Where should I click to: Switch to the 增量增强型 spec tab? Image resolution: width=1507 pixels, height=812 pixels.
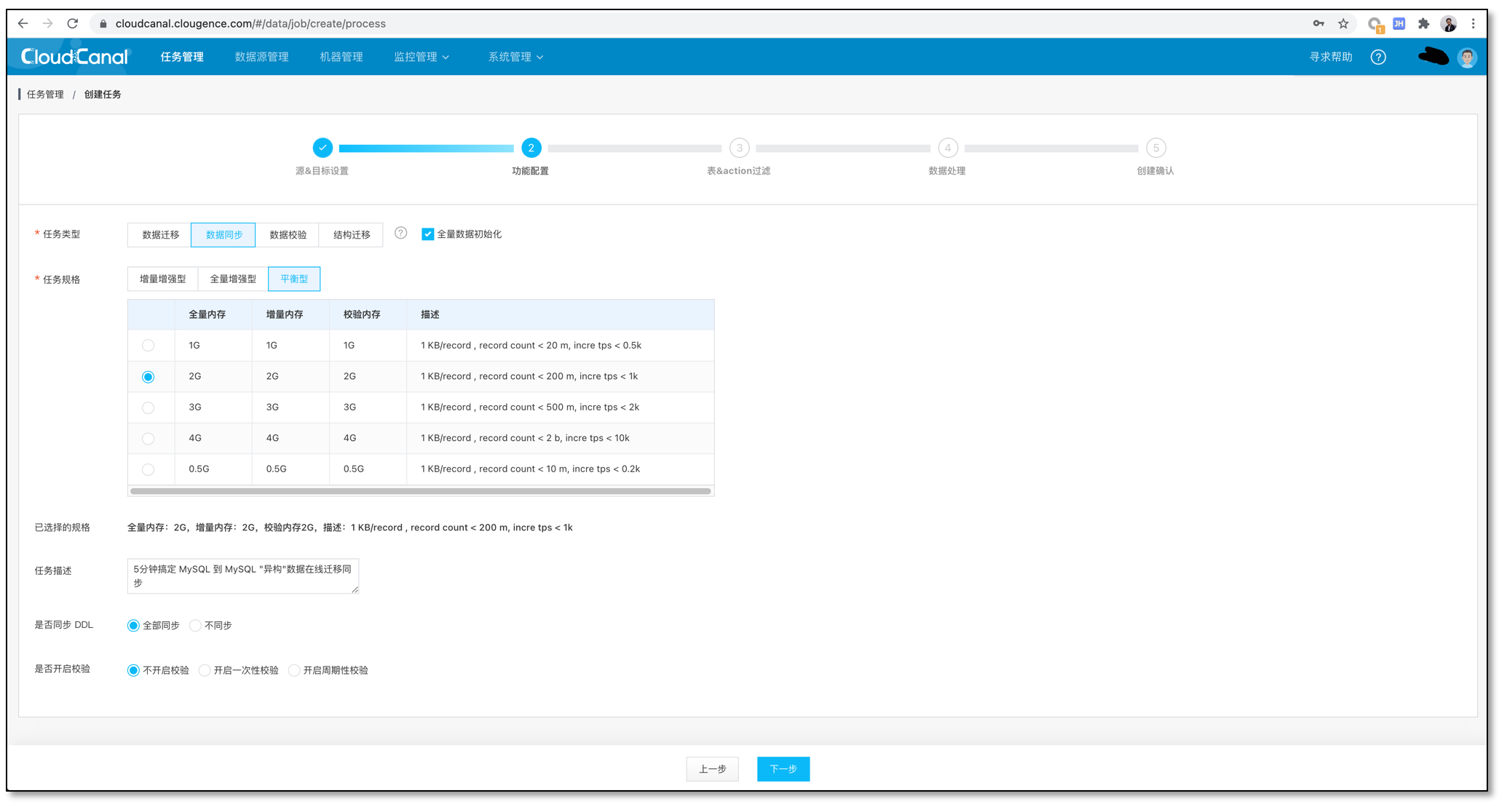pyautogui.click(x=162, y=279)
